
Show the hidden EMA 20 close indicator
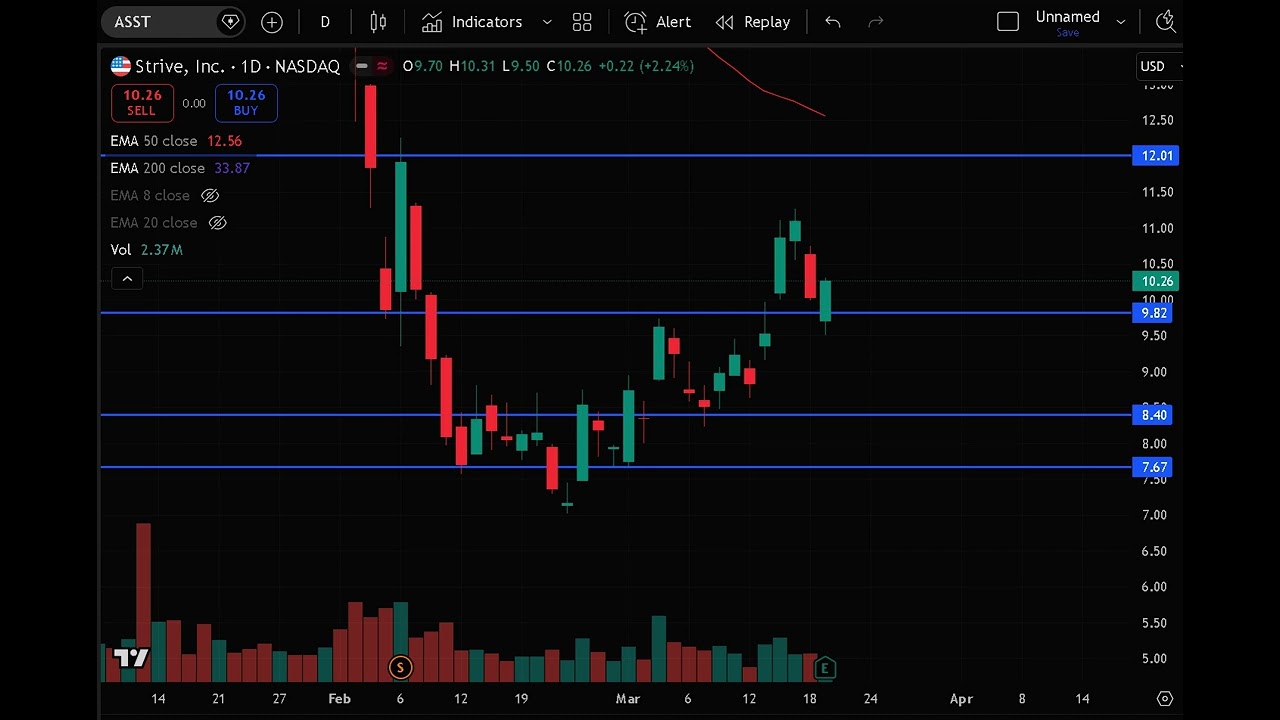pos(217,222)
